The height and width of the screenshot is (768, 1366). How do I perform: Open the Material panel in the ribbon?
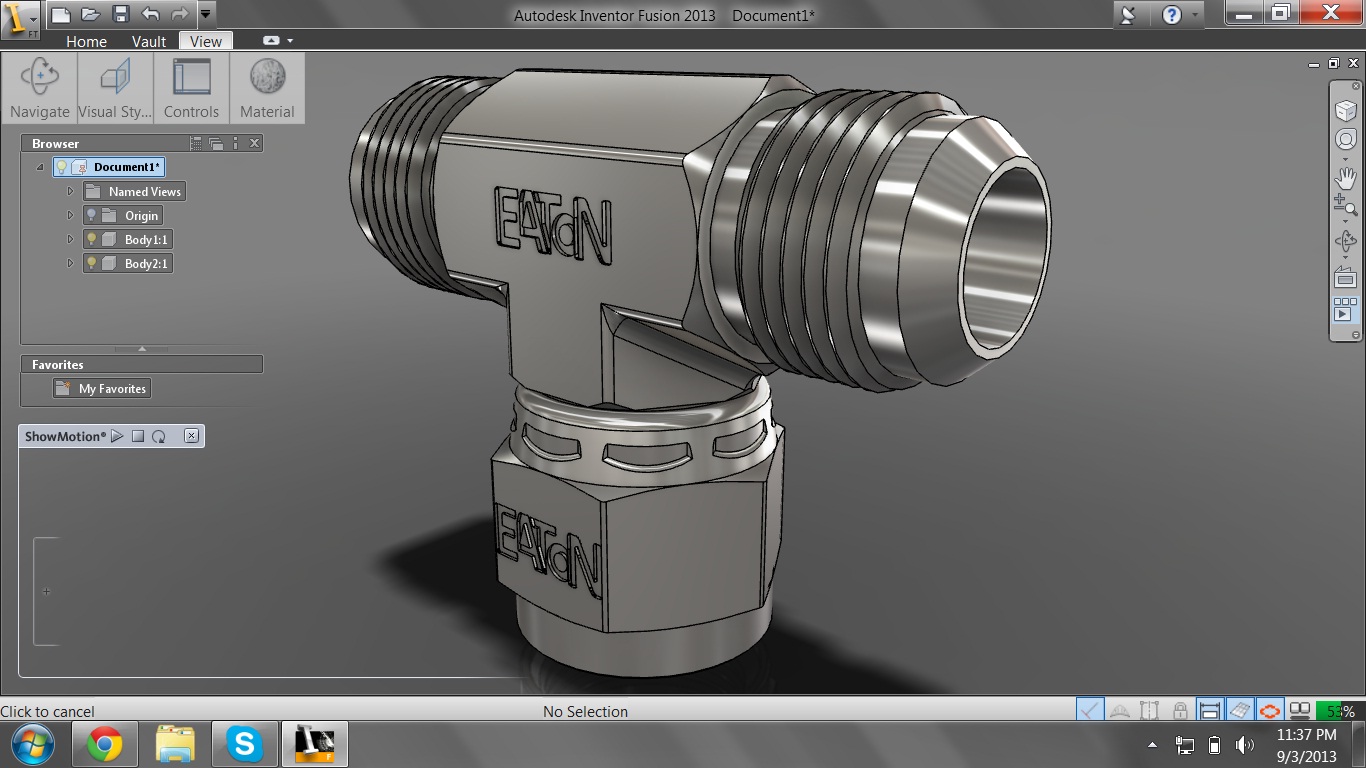coord(267,88)
